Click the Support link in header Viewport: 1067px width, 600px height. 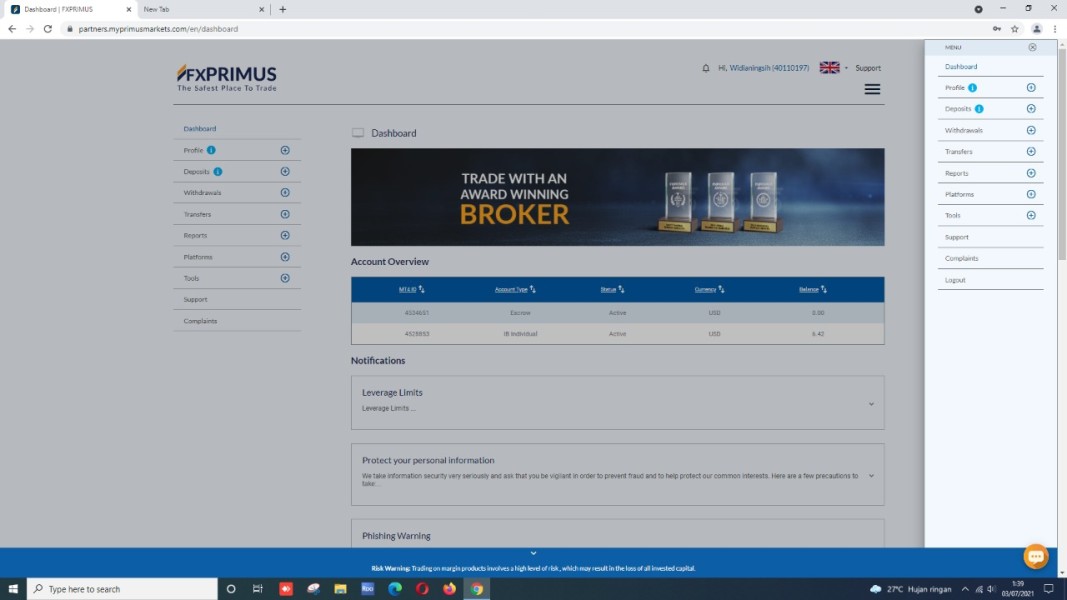coord(868,68)
